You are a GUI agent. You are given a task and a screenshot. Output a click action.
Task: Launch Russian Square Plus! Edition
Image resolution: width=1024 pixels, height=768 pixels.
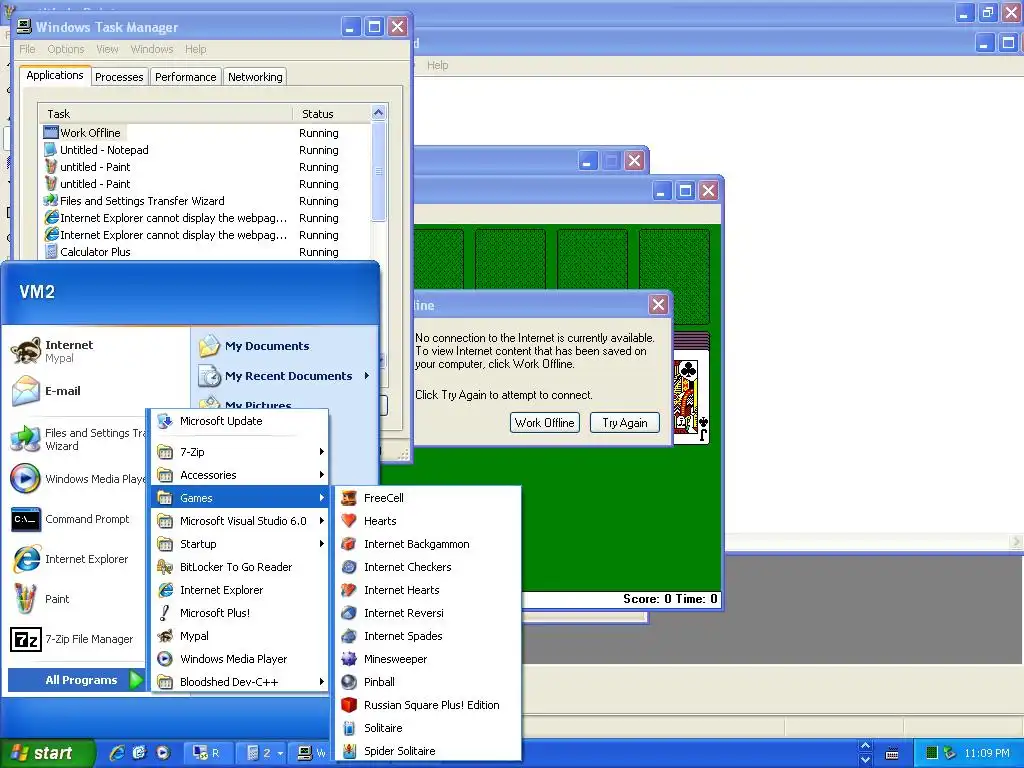pos(428,705)
